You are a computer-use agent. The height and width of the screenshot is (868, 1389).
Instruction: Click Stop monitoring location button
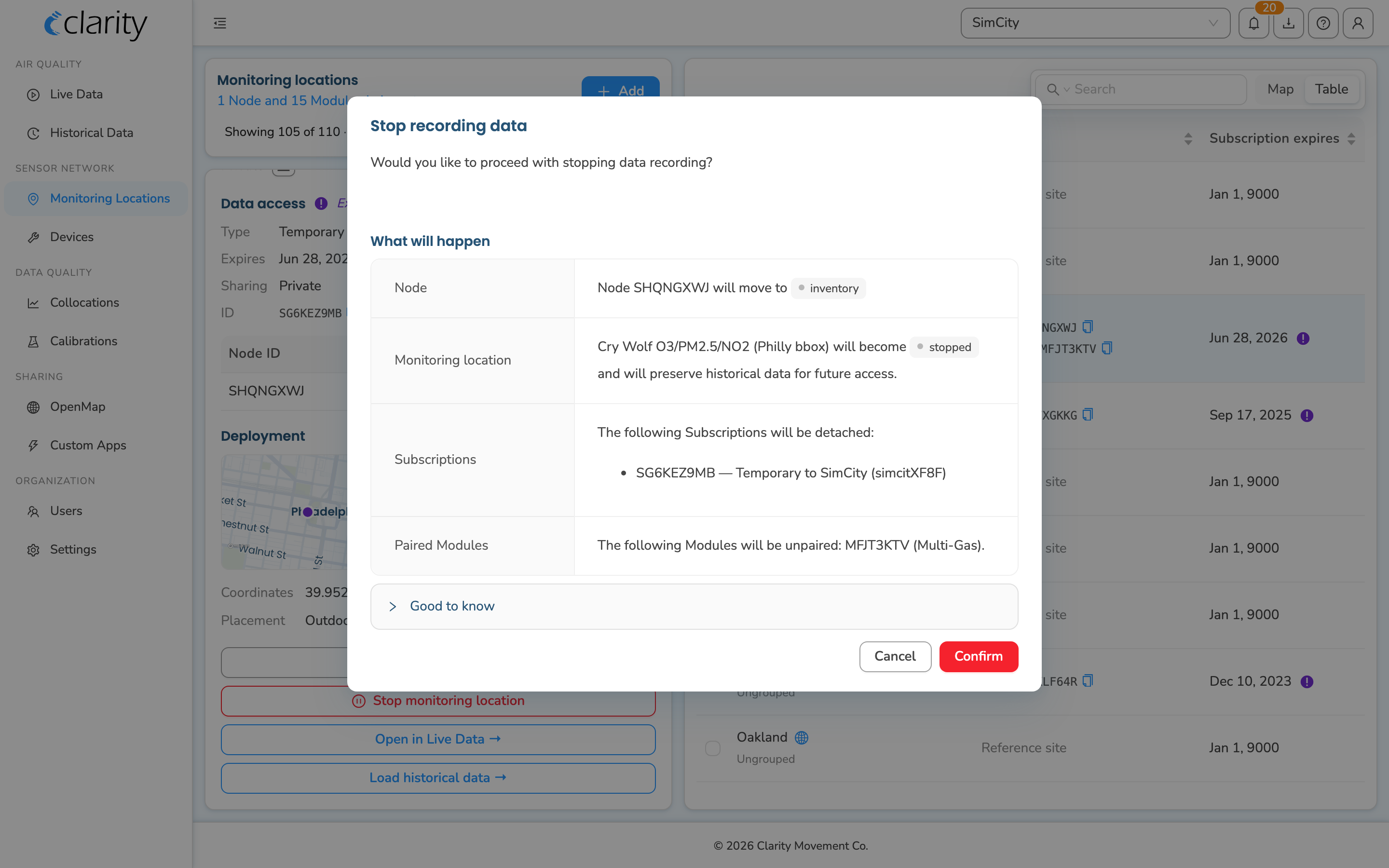pyautogui.click(x=438, y=701)
